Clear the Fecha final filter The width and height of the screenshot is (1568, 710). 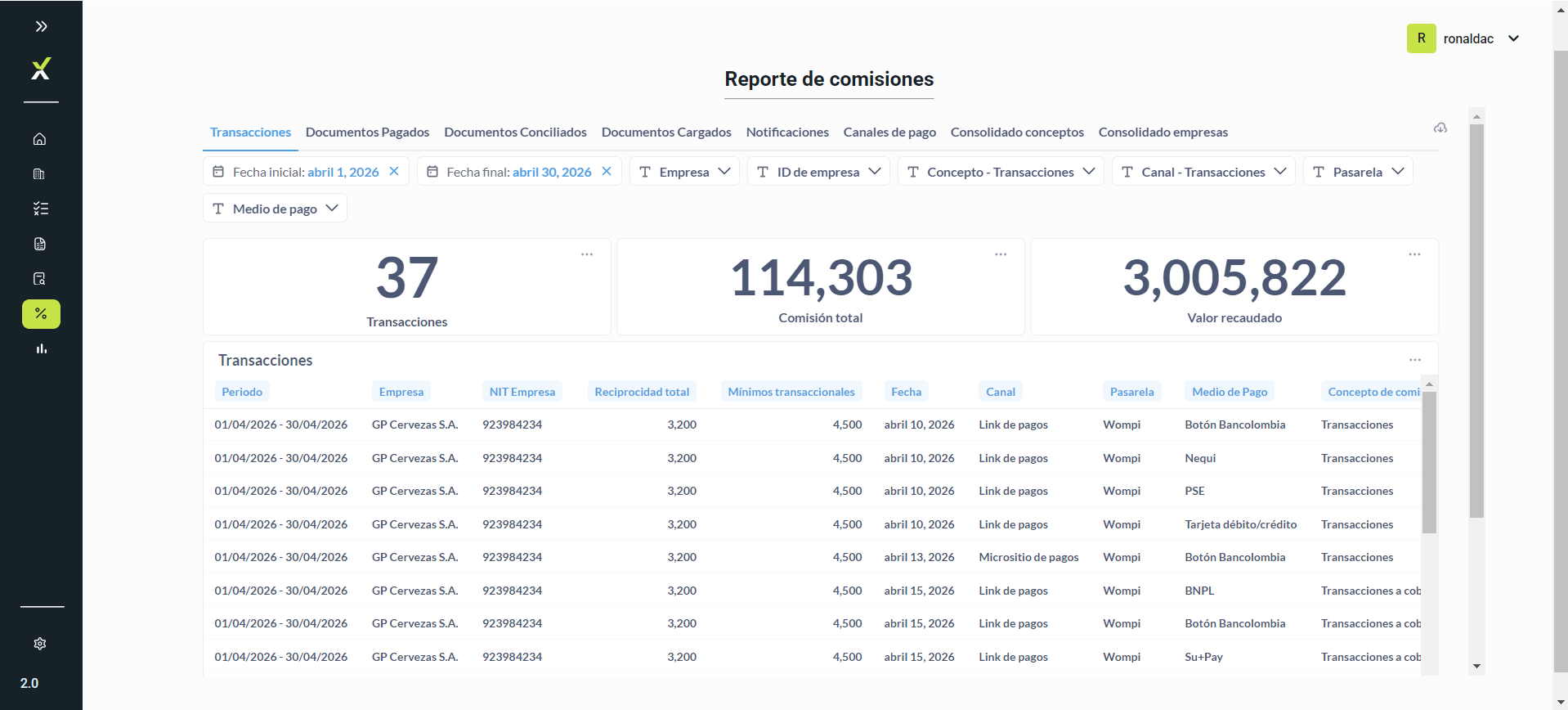click(607, 171)
